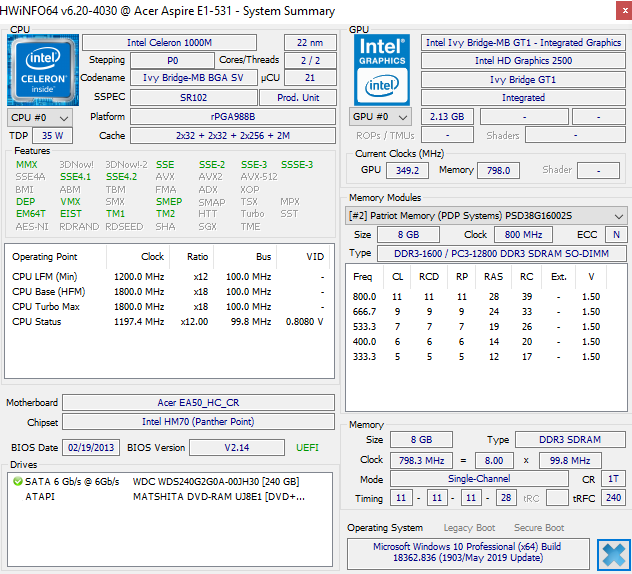The width and height of the screenshot is (632, 574).
Task: Click the Ivy Bridge GT1 field
Action: [523, 79]
